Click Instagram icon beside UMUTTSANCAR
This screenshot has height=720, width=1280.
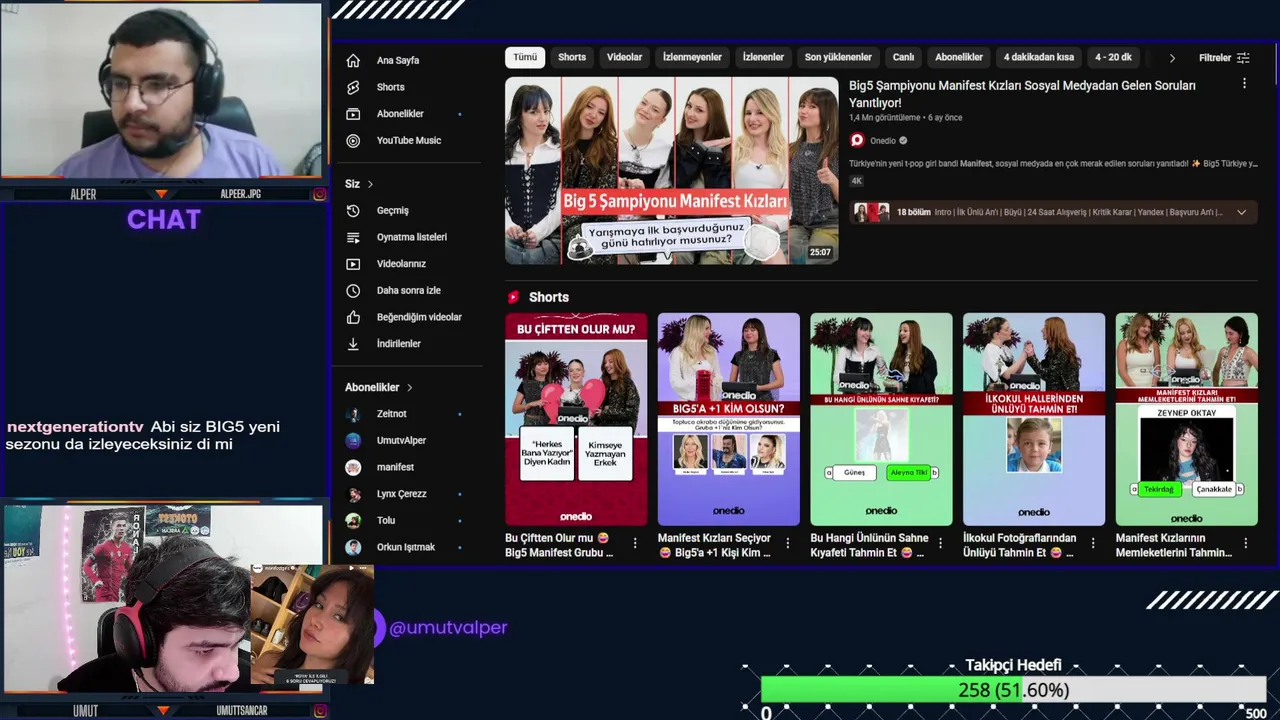click(320, 711)
